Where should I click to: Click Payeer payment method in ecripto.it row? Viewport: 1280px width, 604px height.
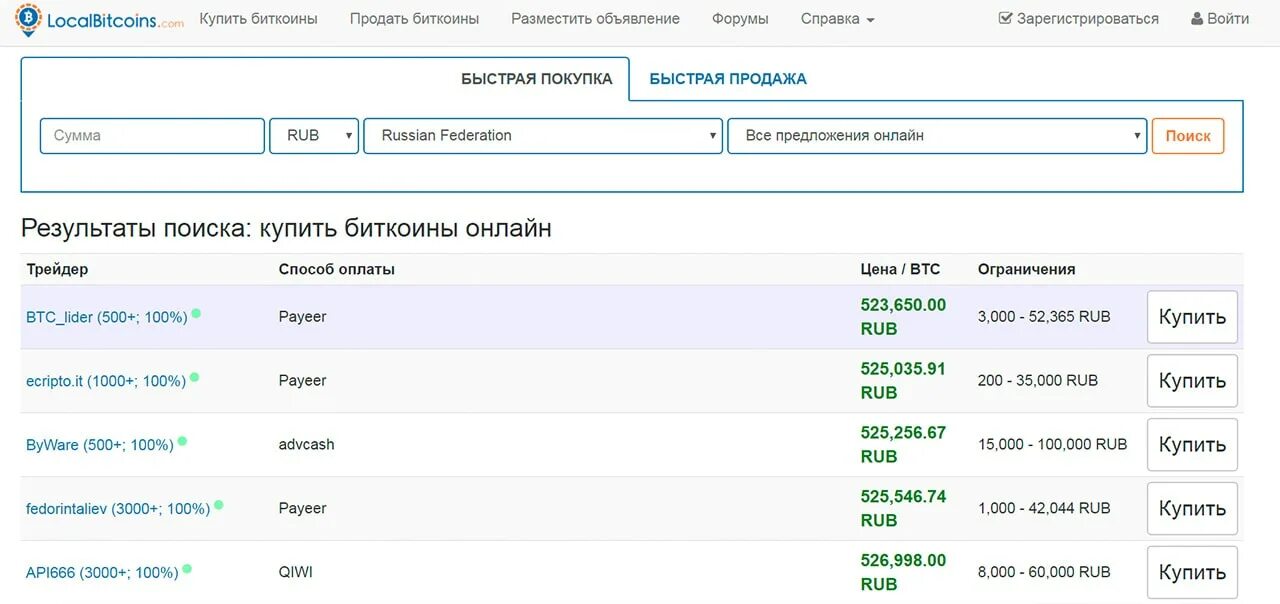(x=303, y=381)
